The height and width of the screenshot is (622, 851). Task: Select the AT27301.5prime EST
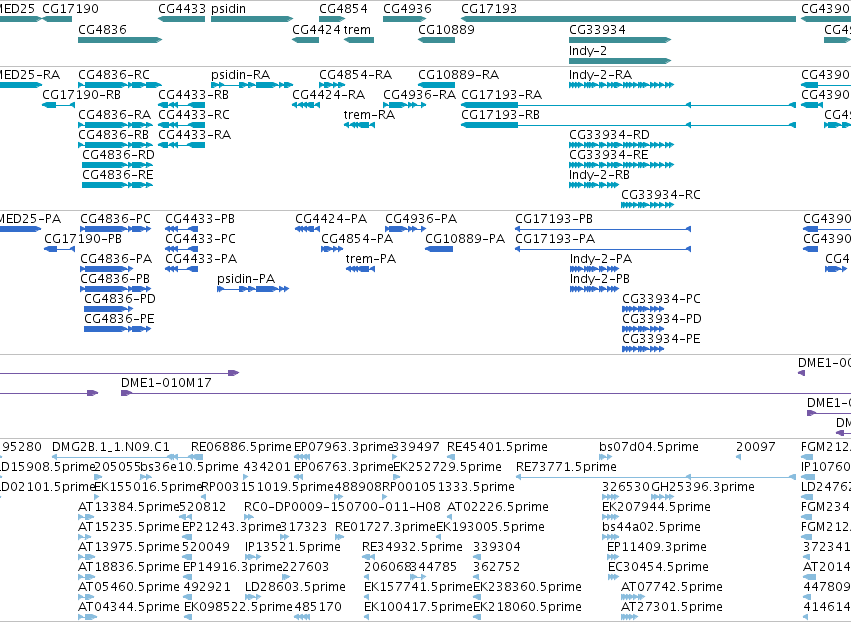coord(629,617)
